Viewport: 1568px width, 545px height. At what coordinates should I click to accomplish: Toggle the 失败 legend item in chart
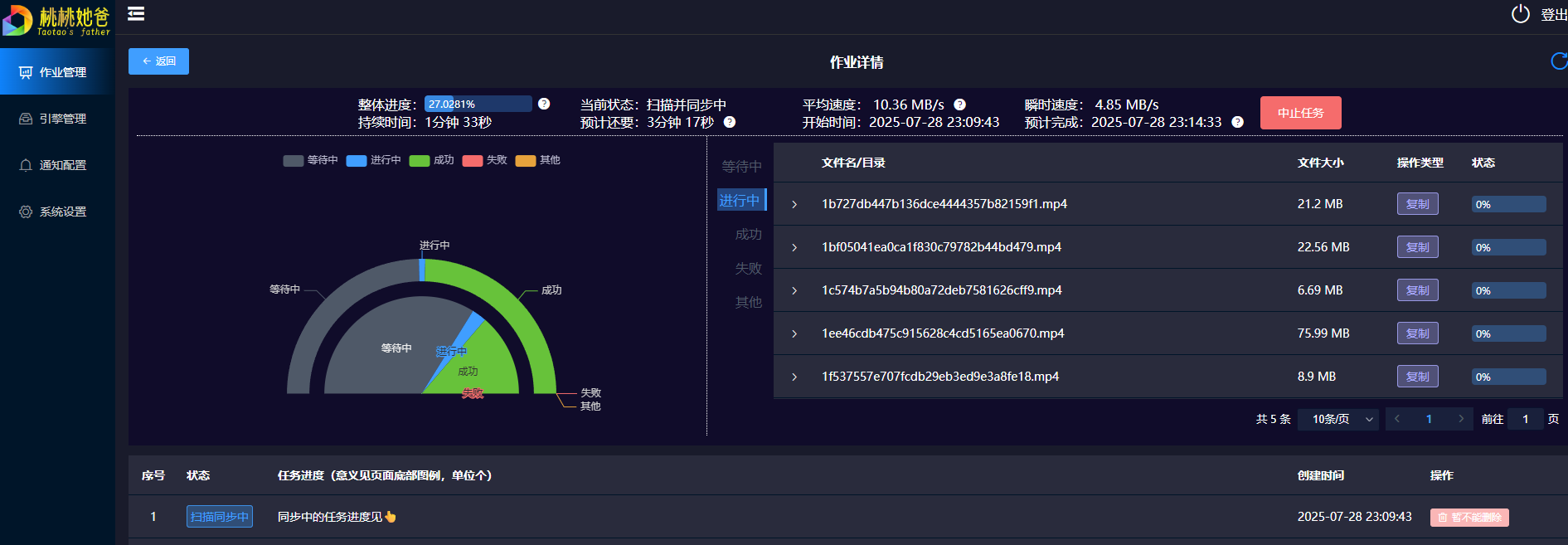pos(485,160)
